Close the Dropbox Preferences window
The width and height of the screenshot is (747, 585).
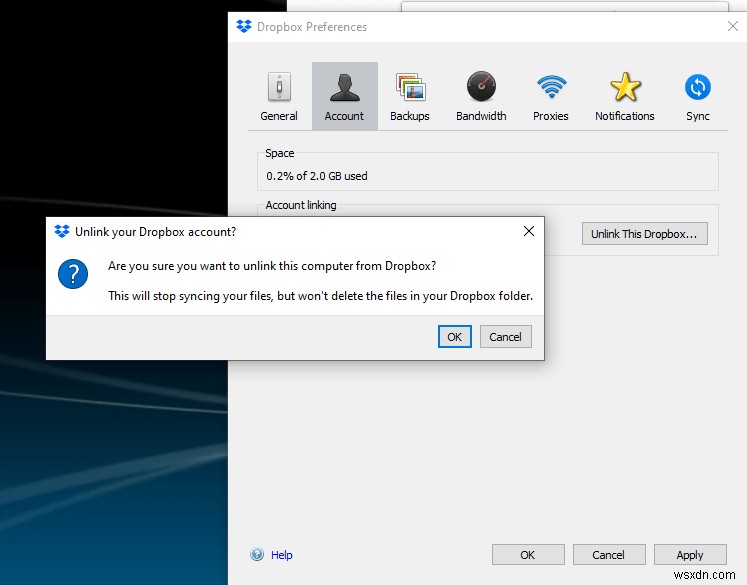733,26
